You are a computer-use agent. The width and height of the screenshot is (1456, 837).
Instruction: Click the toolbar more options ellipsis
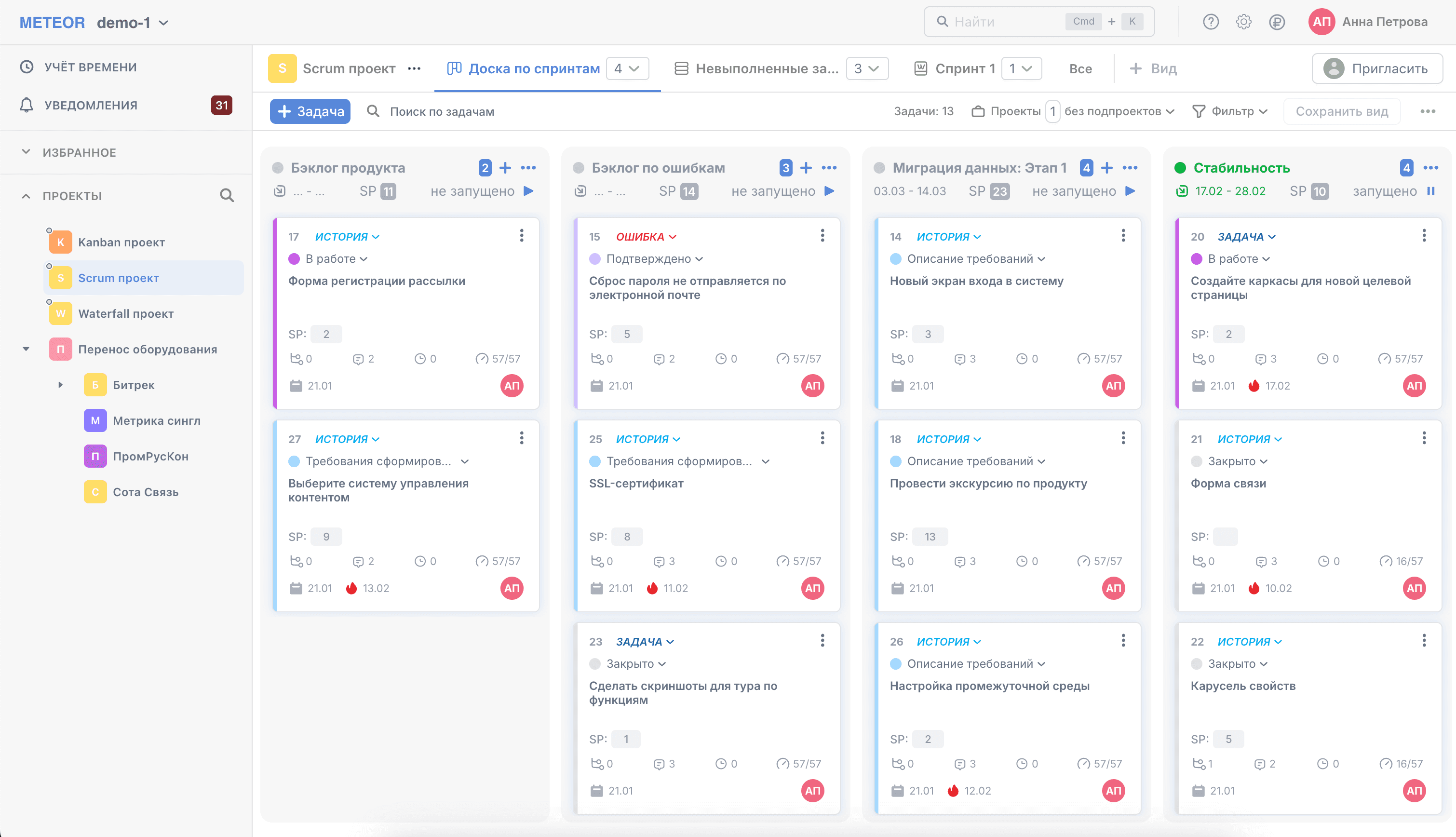(1428, 111)
